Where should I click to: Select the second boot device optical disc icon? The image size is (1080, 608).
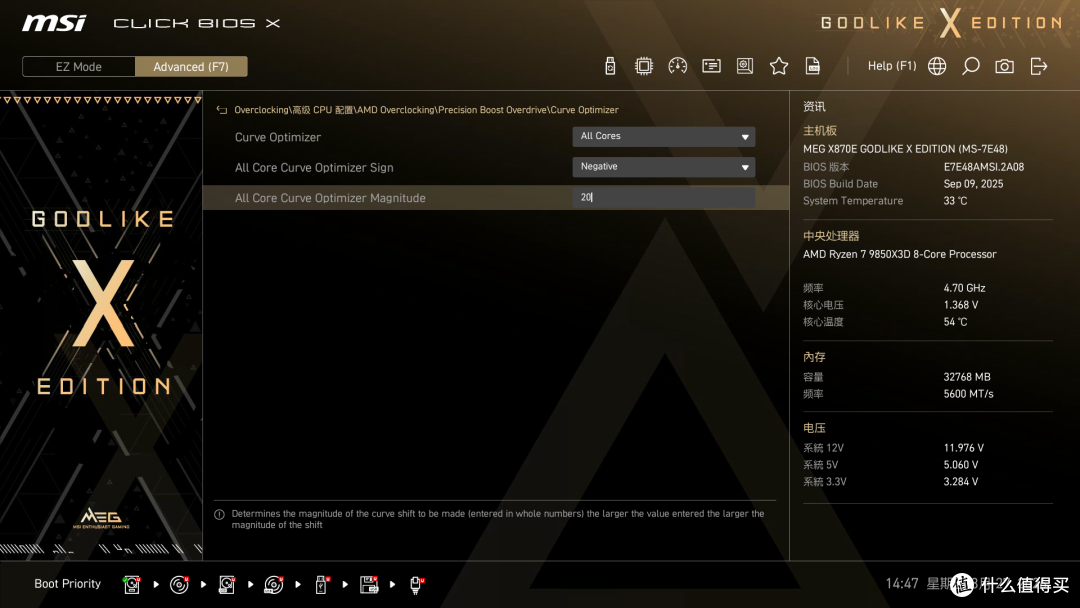click(x=179, y=585)
